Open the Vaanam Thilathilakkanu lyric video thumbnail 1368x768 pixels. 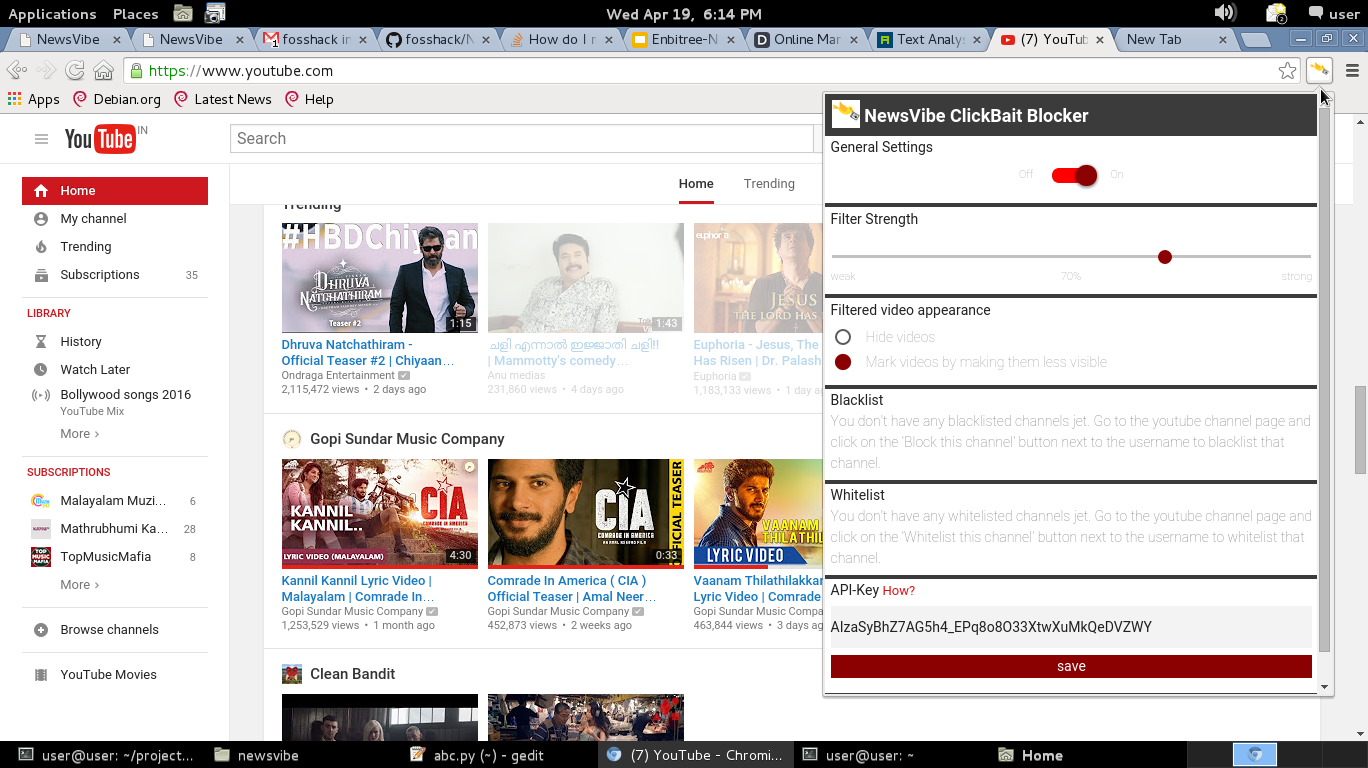(x=758, y=514)
